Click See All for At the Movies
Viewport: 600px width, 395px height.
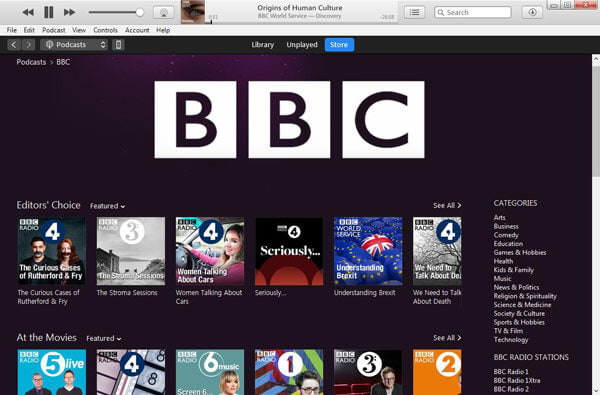point(447,338)
